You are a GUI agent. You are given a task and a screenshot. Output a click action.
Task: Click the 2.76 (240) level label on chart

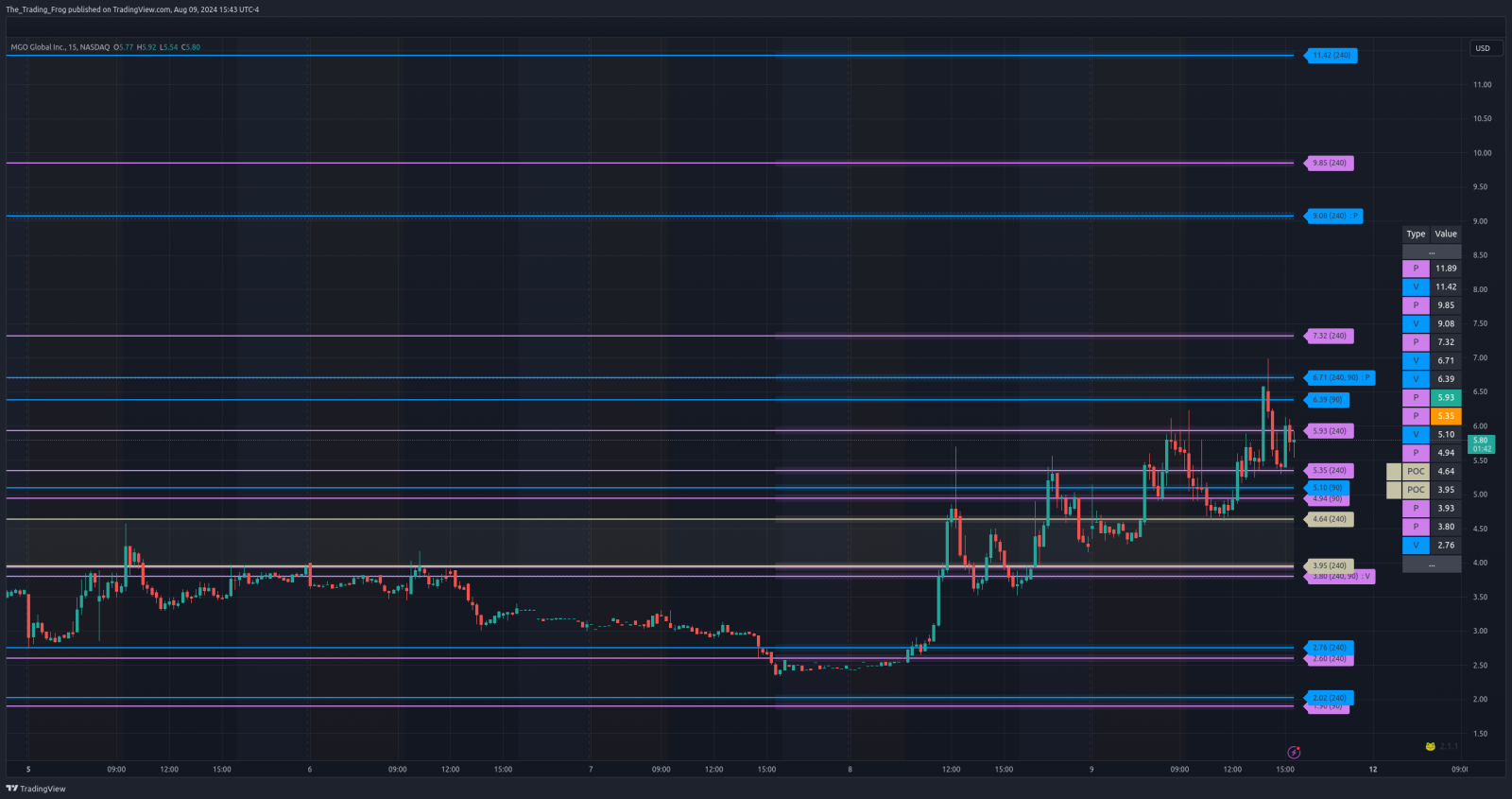[1329, 648]
